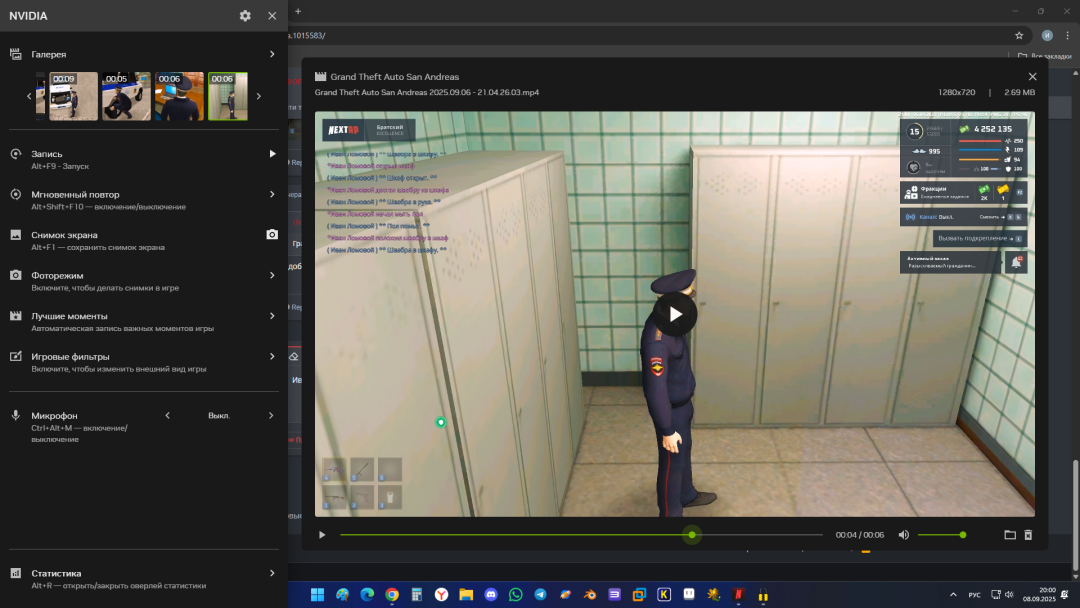Image resolution: width=1080 pixels, height=608 pixels.
Task: Expand the Фоторежим section
Action: coord(272,275)
